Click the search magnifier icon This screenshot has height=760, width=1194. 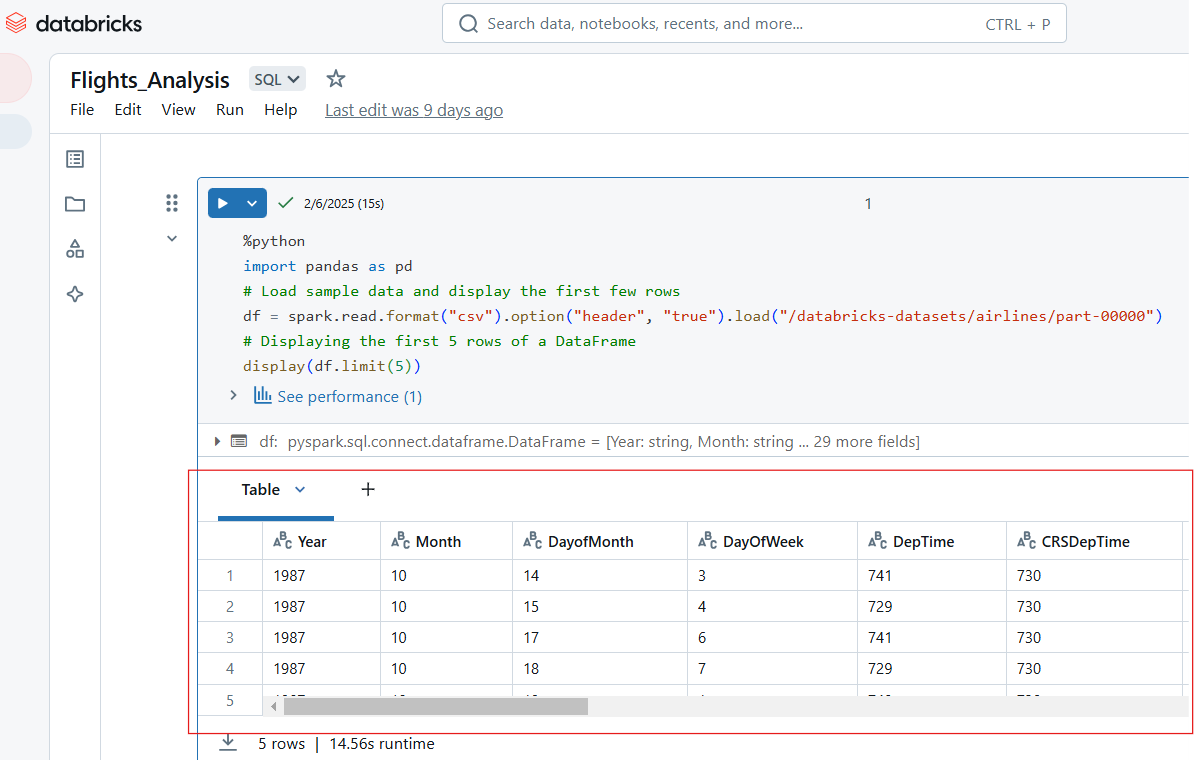[468, 24]
